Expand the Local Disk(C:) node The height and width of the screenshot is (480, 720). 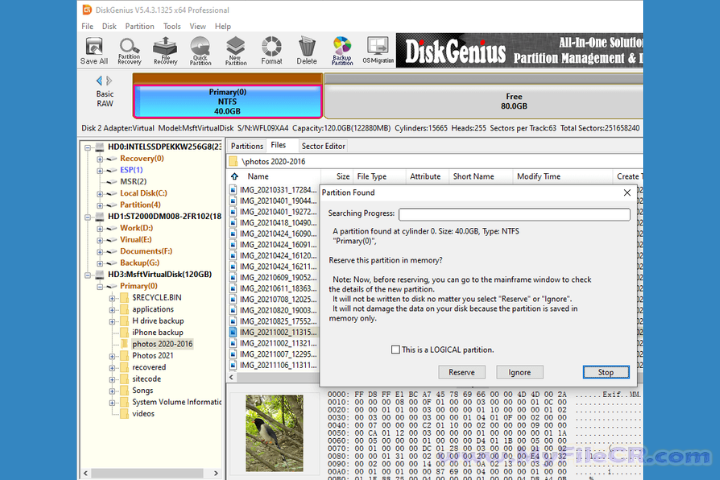pyautogui.click(x=100, y=194)
